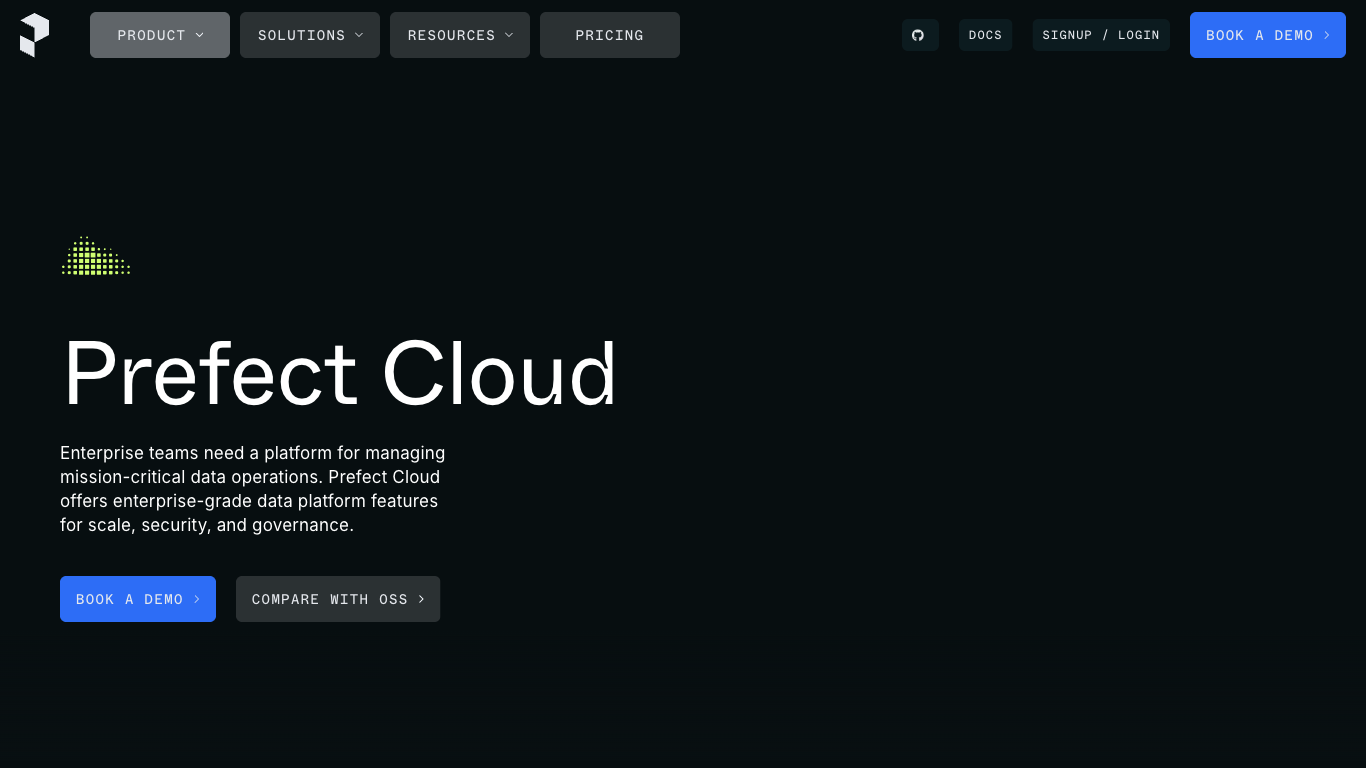Open the Pricing page

click(610, 35)
